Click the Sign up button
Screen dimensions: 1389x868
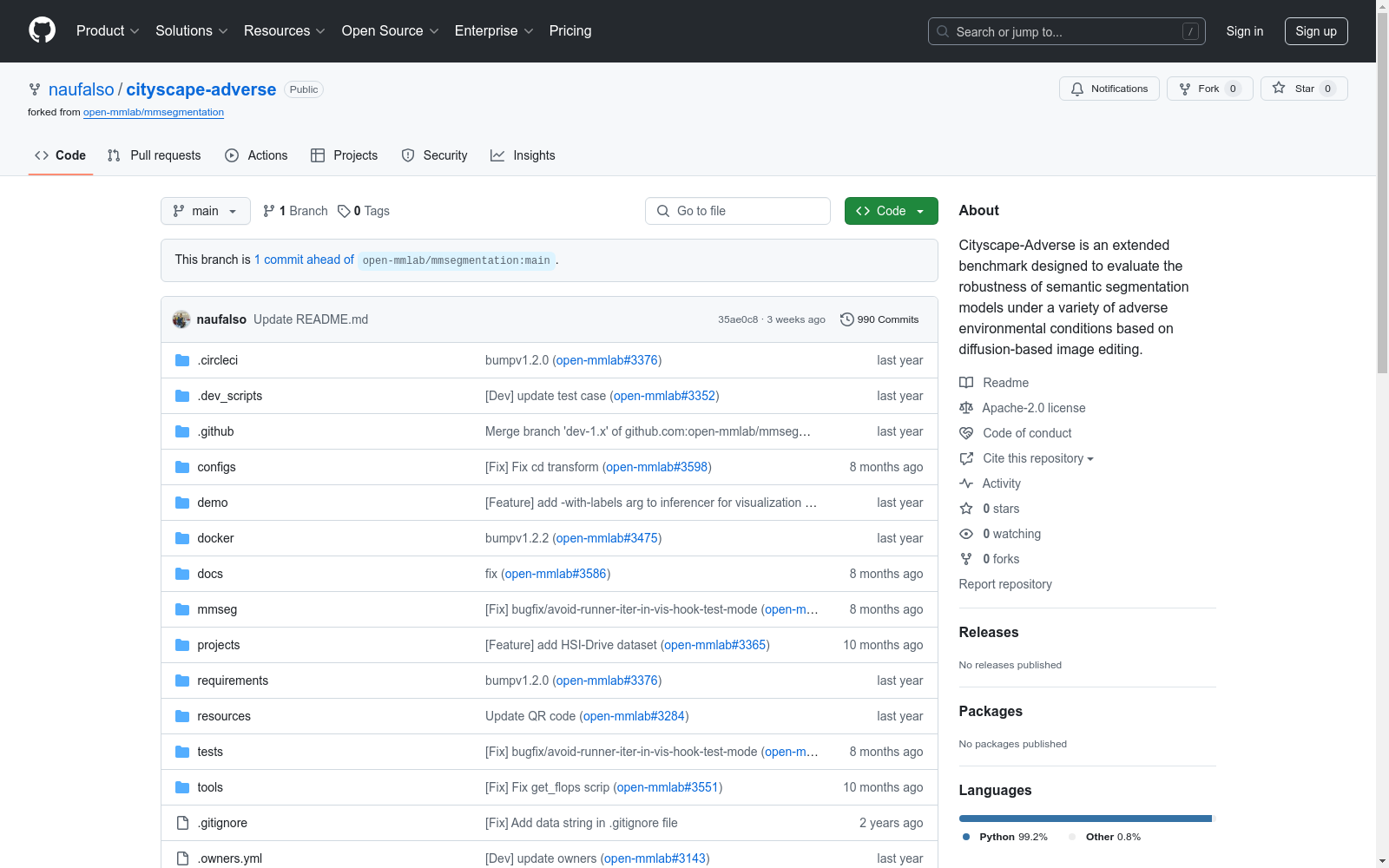1316,31
